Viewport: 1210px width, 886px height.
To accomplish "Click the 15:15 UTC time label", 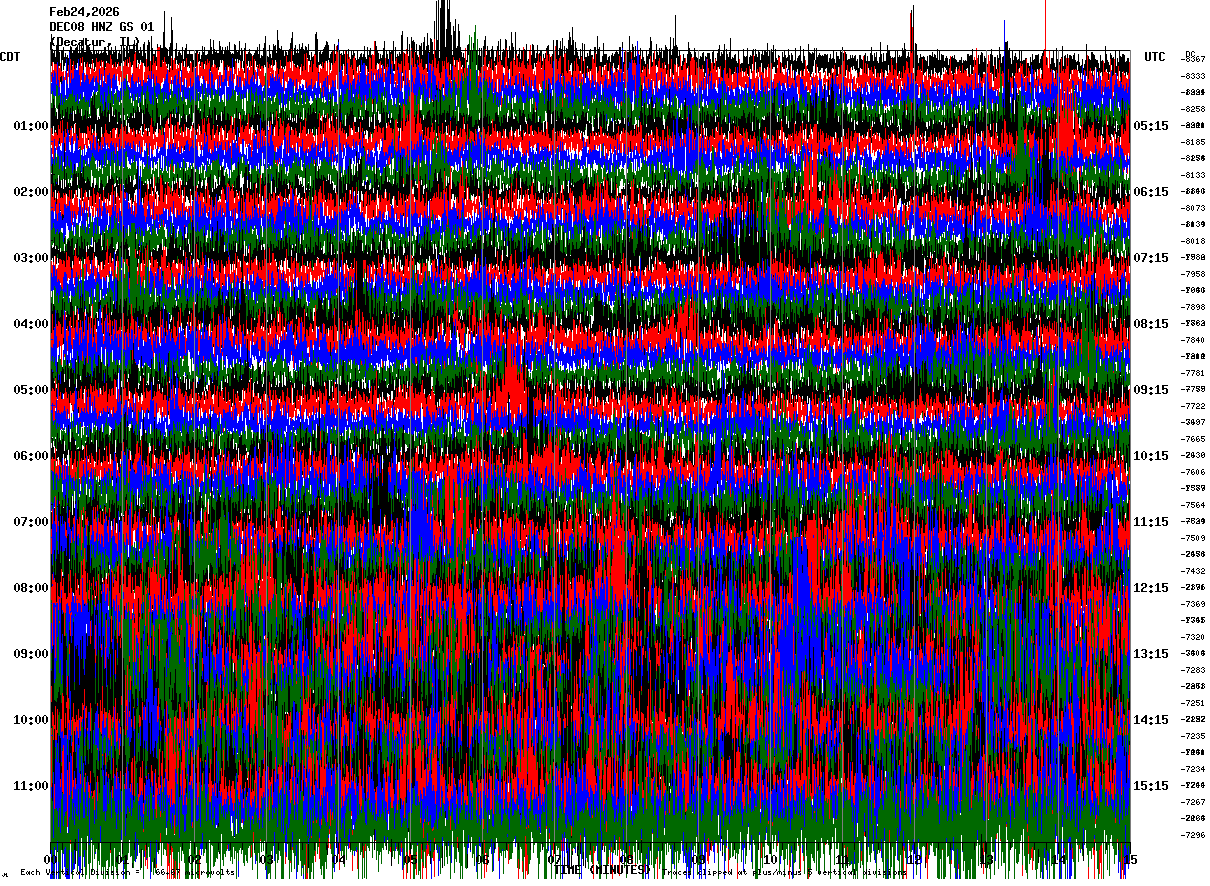I will (1151, 786).
